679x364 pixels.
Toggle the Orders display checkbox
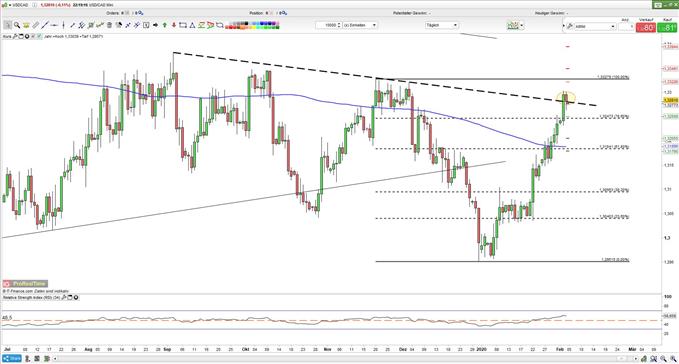128,13
